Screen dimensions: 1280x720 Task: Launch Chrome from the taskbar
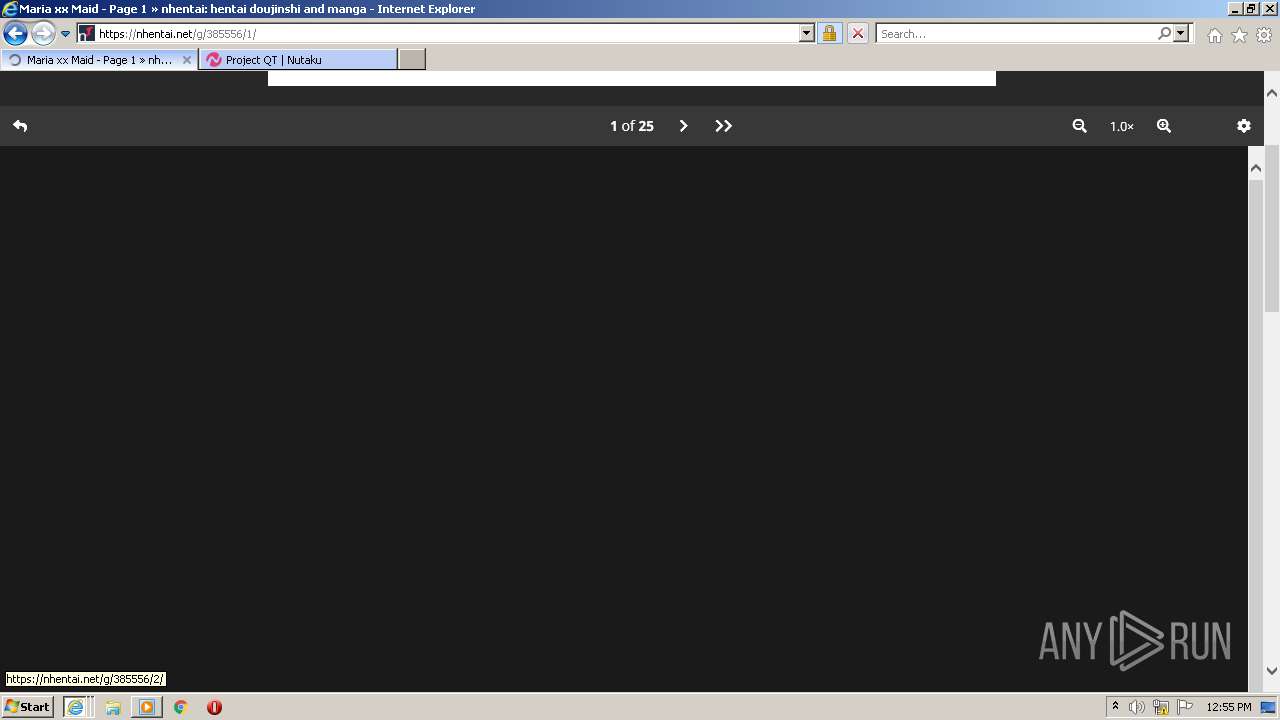pyautogui.click(x=181, y=707)
